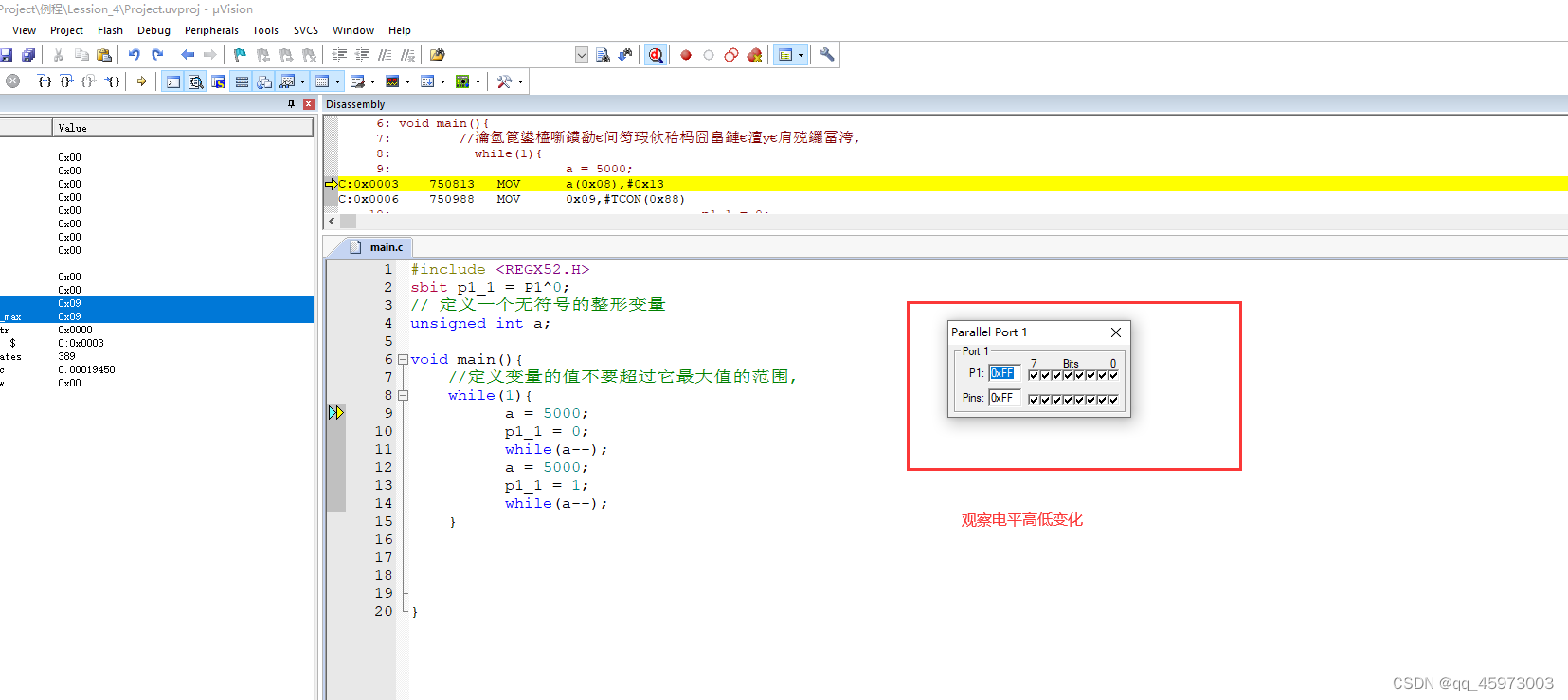Click the Find in document icon
The image size is (1568, 700).
click(x=603, y=55)
